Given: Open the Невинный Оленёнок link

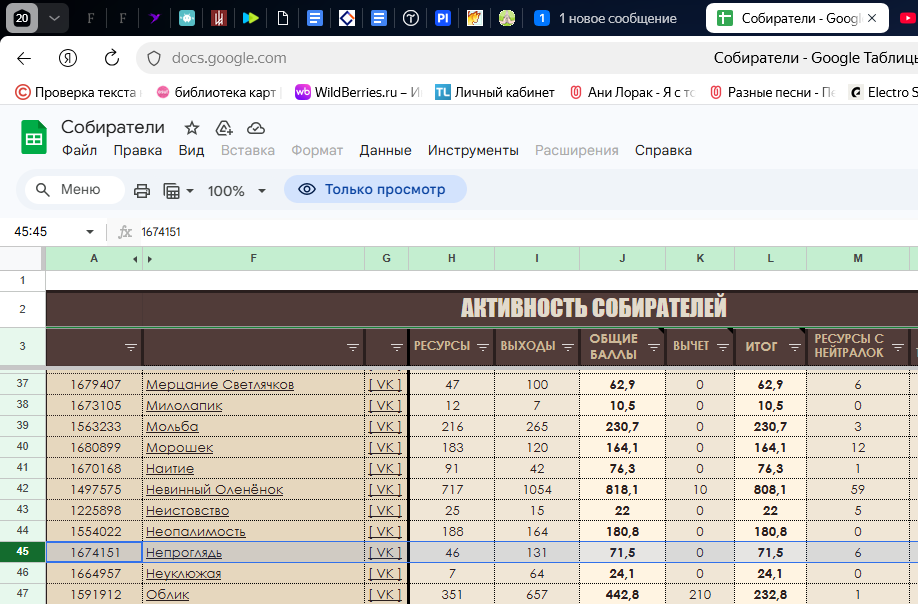Looking at the screenshot, I should pos(214,489).
